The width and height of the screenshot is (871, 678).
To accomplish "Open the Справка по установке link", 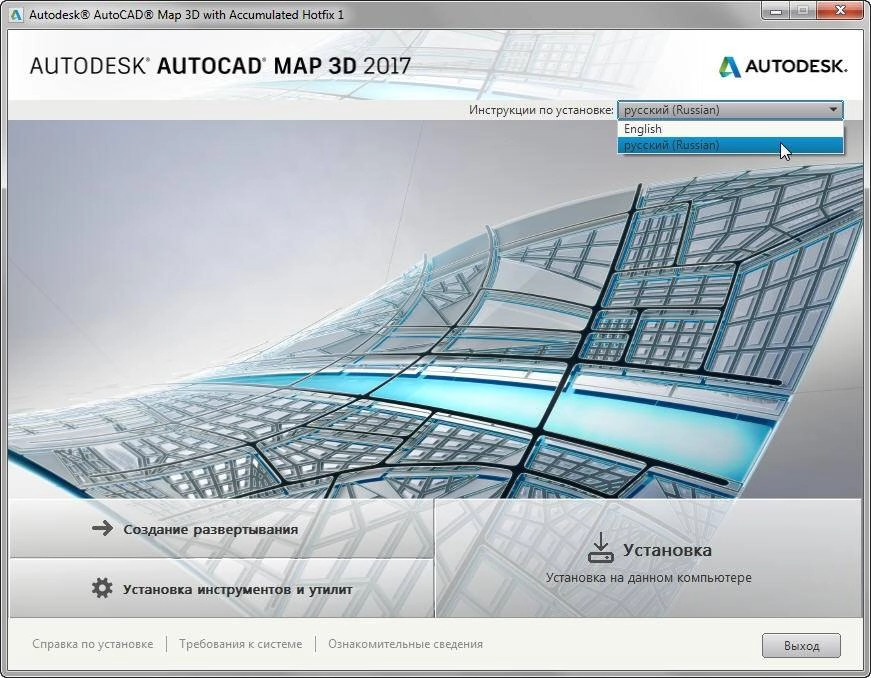I will pos(93,644).
